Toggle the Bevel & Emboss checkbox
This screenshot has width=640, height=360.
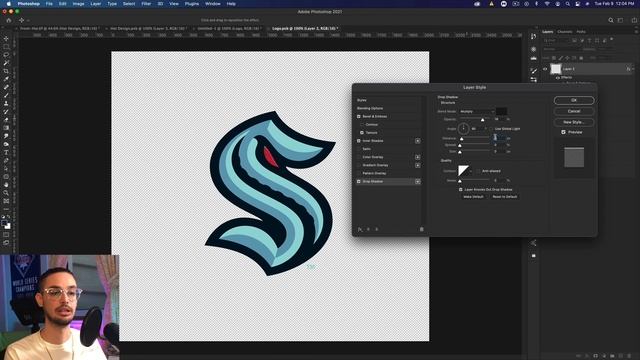[x=359, y=116]
